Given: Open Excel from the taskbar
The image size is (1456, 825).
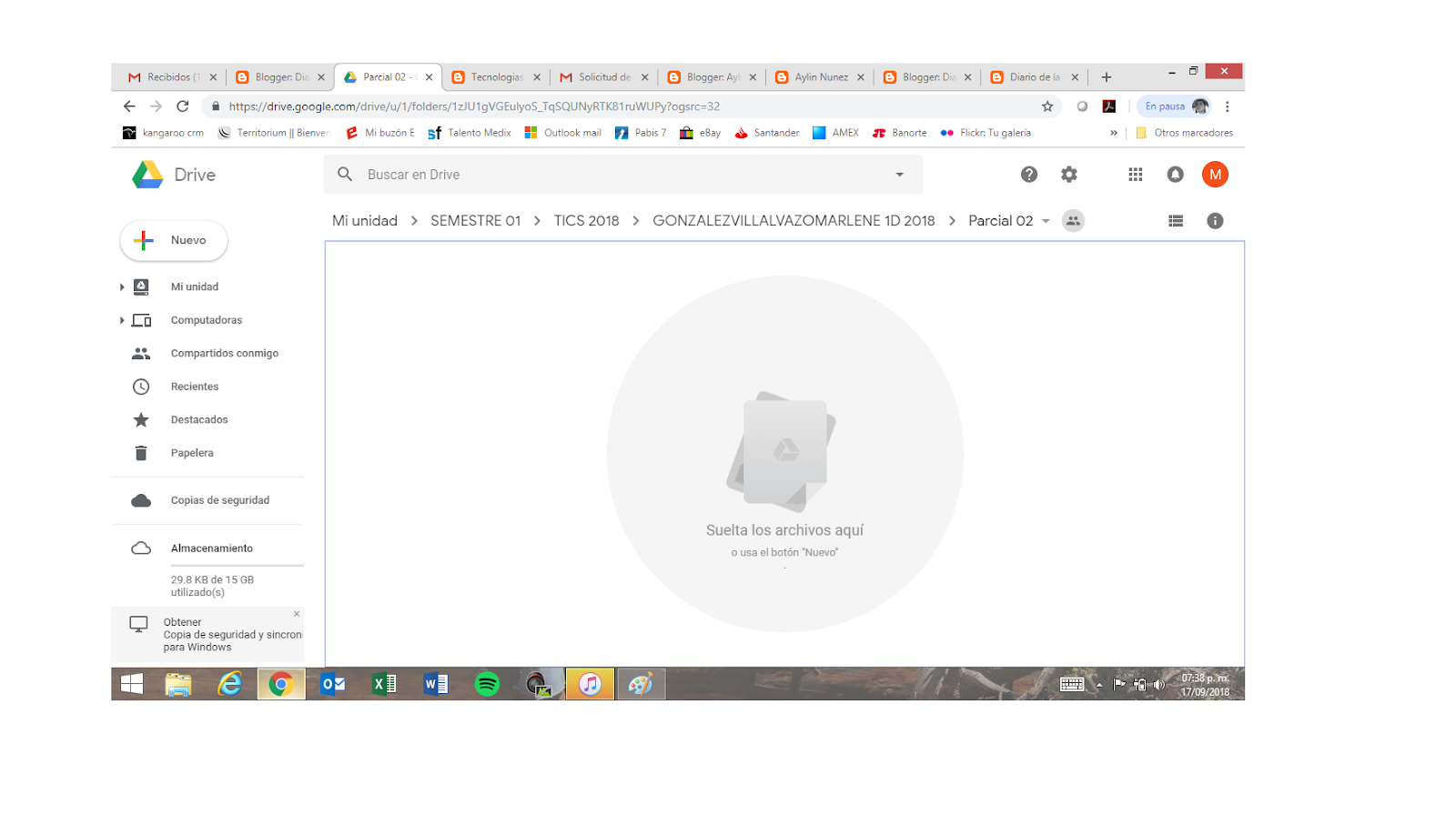Looking at the screenshot, I should tap(384, 684).
